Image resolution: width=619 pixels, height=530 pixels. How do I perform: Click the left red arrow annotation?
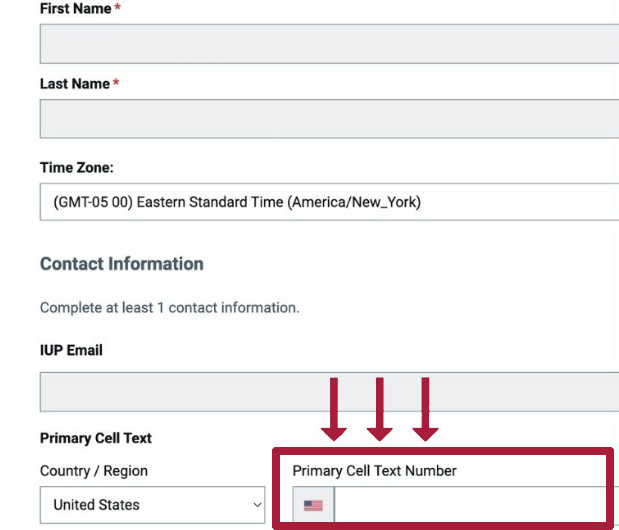coord(334,409)
